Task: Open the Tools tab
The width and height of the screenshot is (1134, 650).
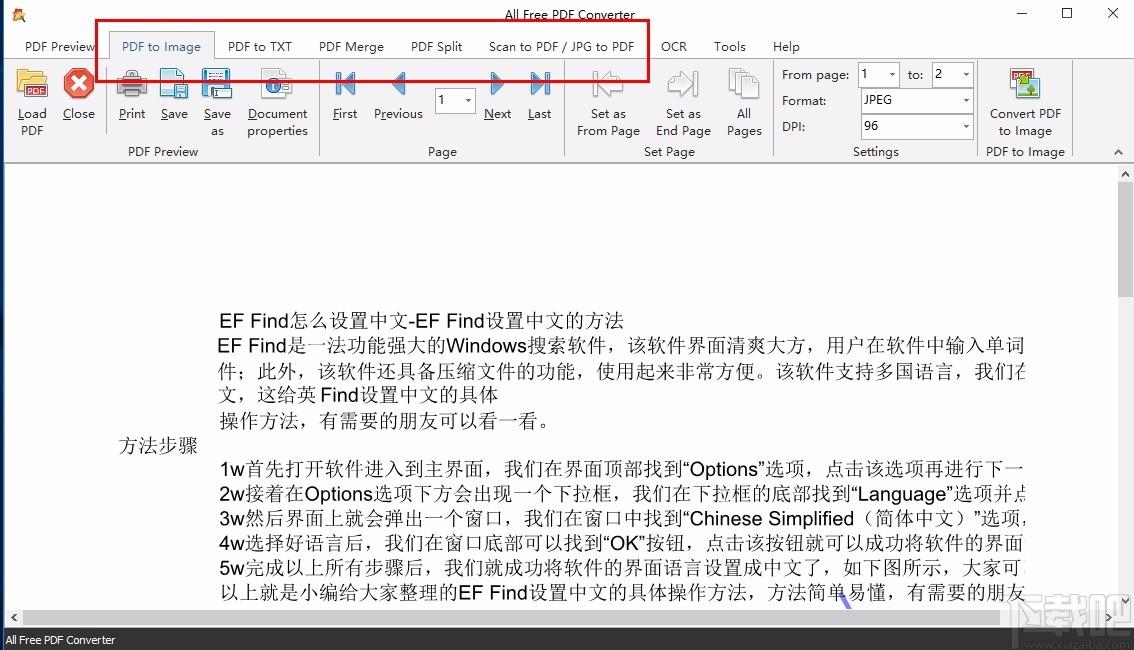Action: tap(729, 46)
